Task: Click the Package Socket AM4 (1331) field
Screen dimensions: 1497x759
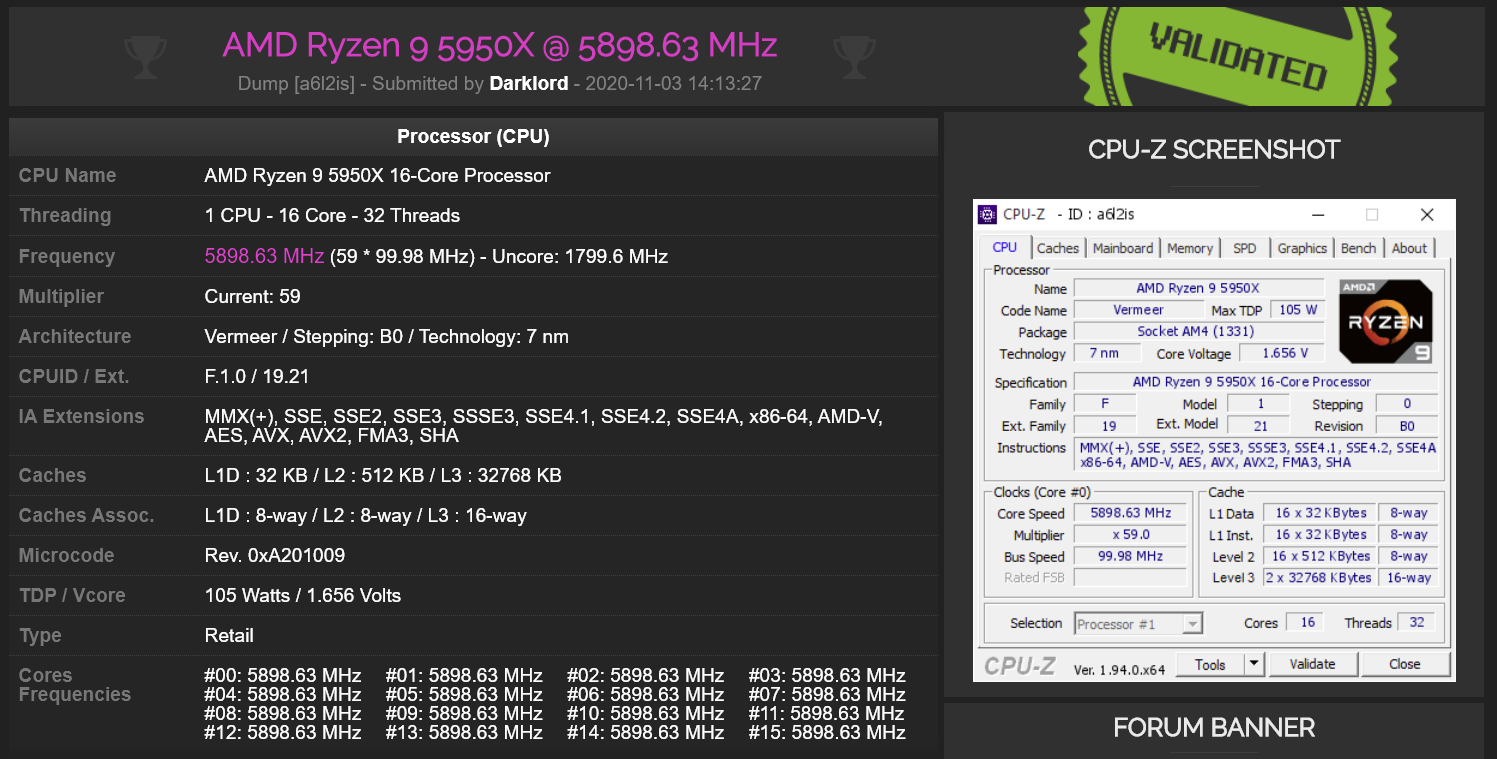Action: pos(1198,331)
